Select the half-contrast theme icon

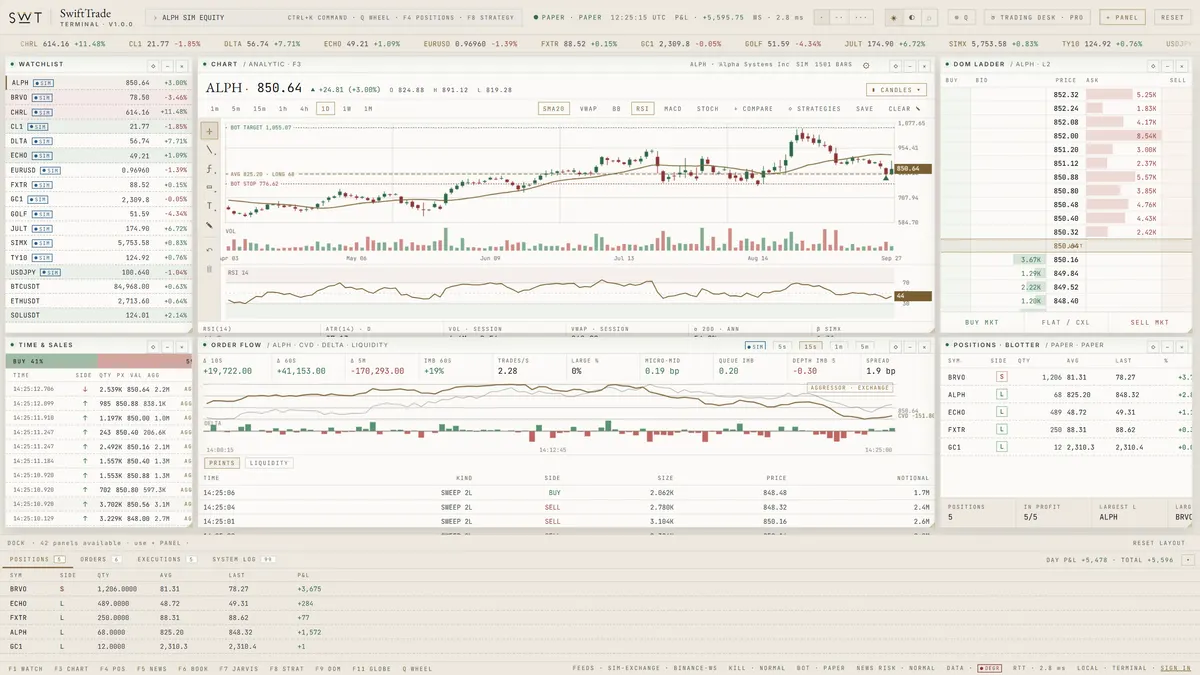(912, 17)
